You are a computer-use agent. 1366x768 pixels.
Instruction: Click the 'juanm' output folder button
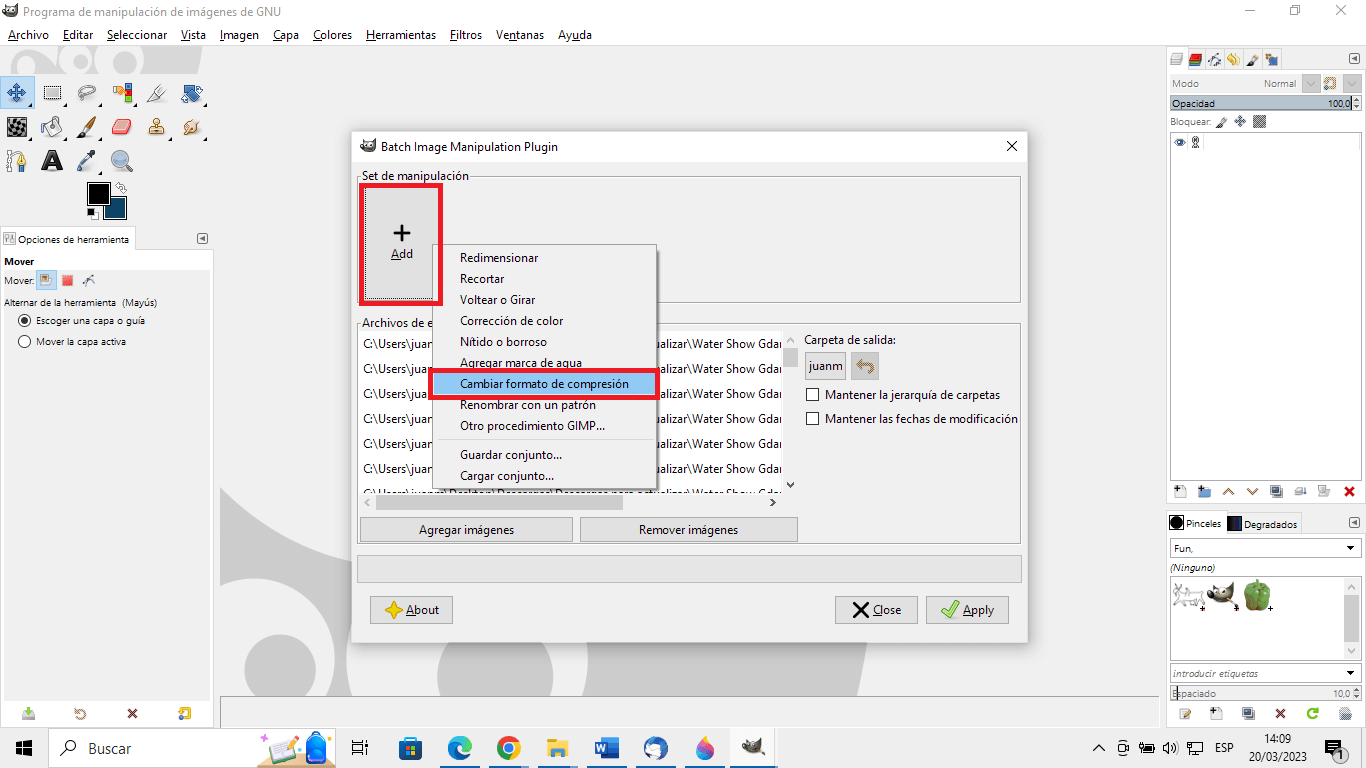pyautogui.click(x=825, y=366)
